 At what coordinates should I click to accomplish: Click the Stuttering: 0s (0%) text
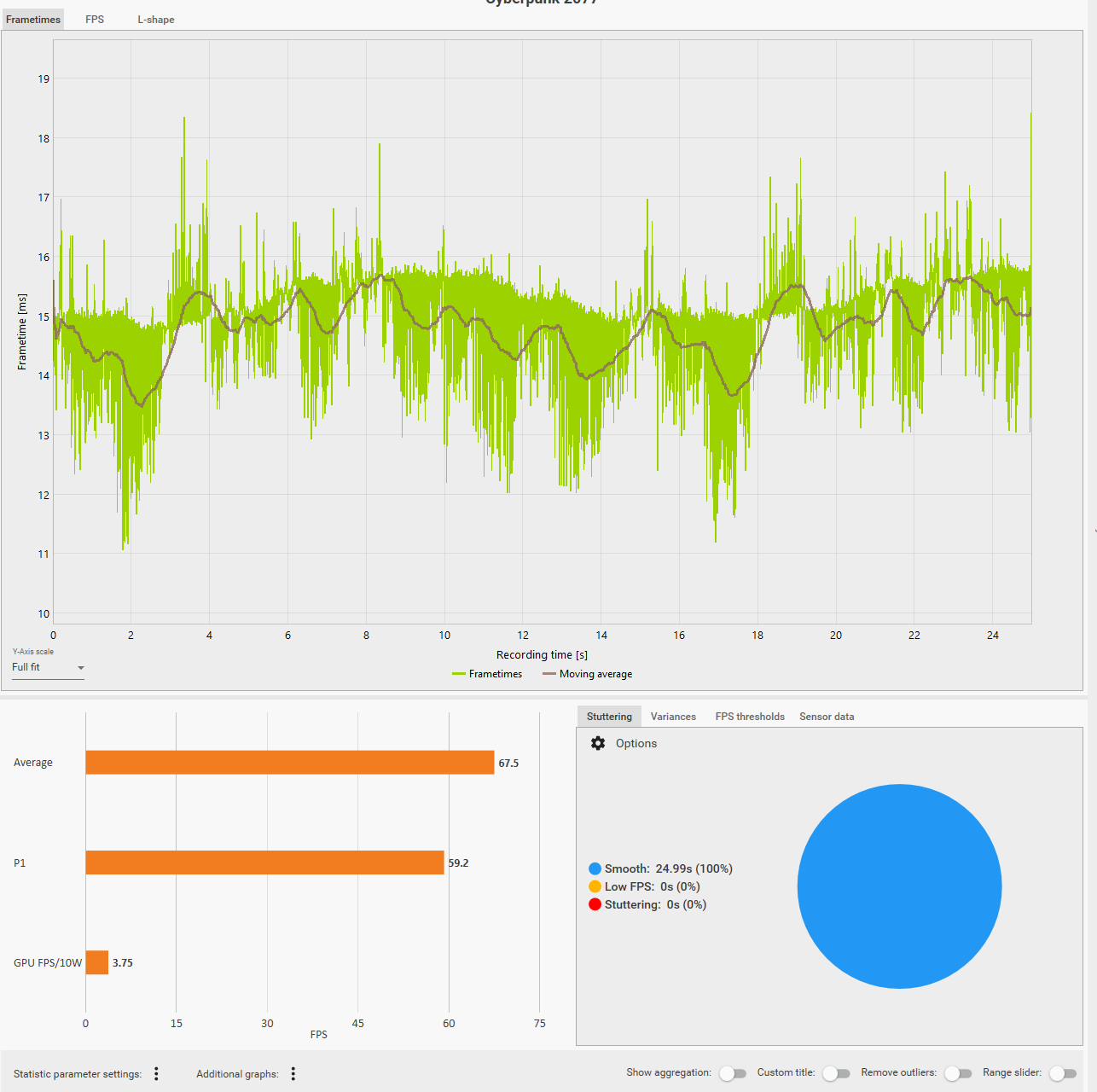click(x=656, y=904)
